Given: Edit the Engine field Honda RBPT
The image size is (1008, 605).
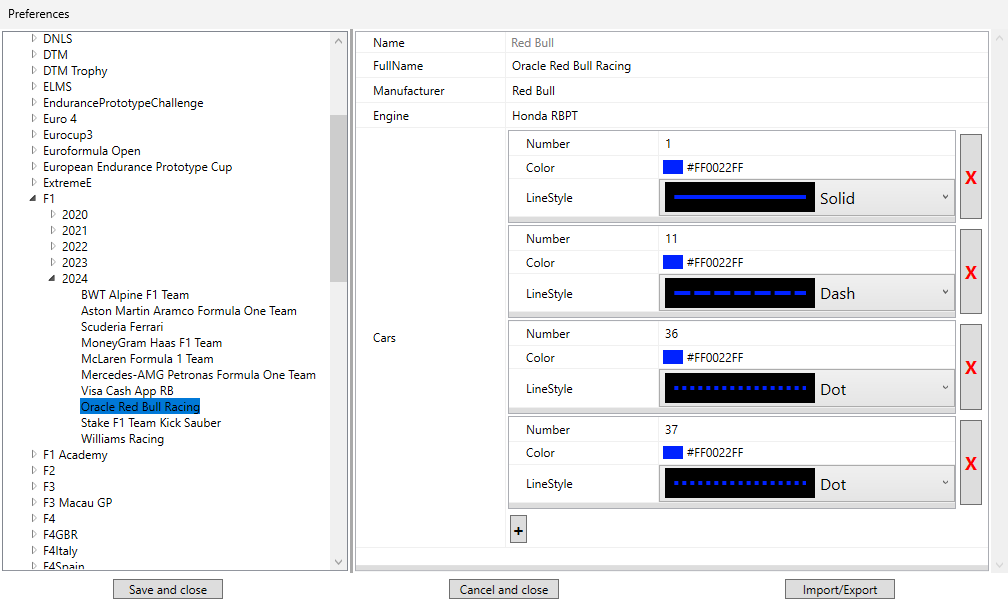Looking at the screenshot, I should pyautogui.click(x=746, y=116).
